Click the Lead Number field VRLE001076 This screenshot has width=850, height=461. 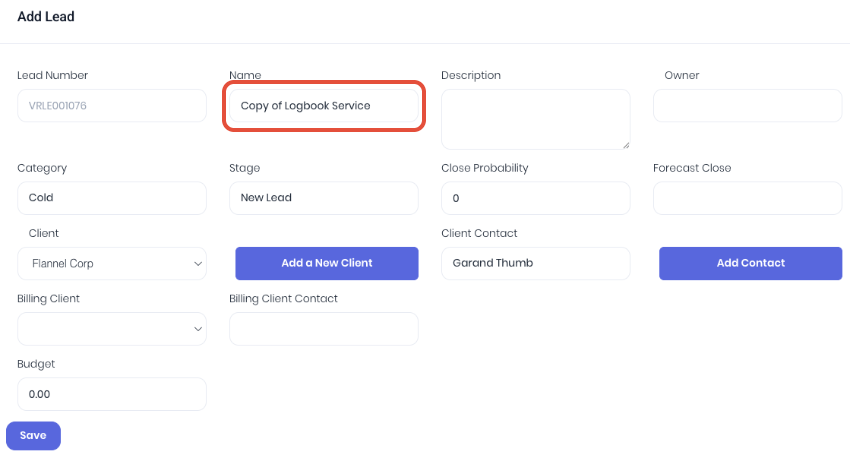pyautogui.click(x=112, y=106)
